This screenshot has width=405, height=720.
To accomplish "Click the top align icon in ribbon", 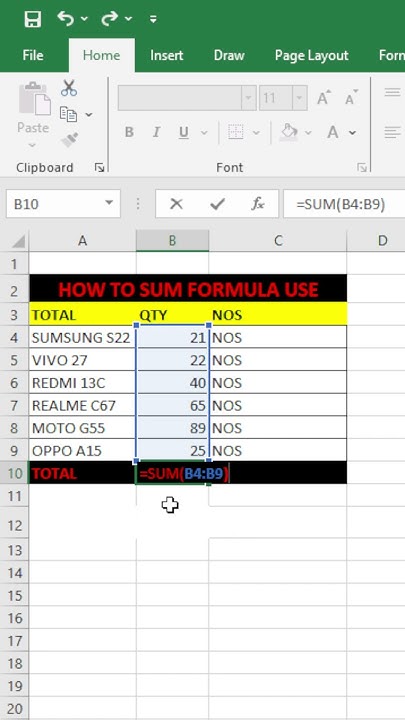I will (393, 92).
